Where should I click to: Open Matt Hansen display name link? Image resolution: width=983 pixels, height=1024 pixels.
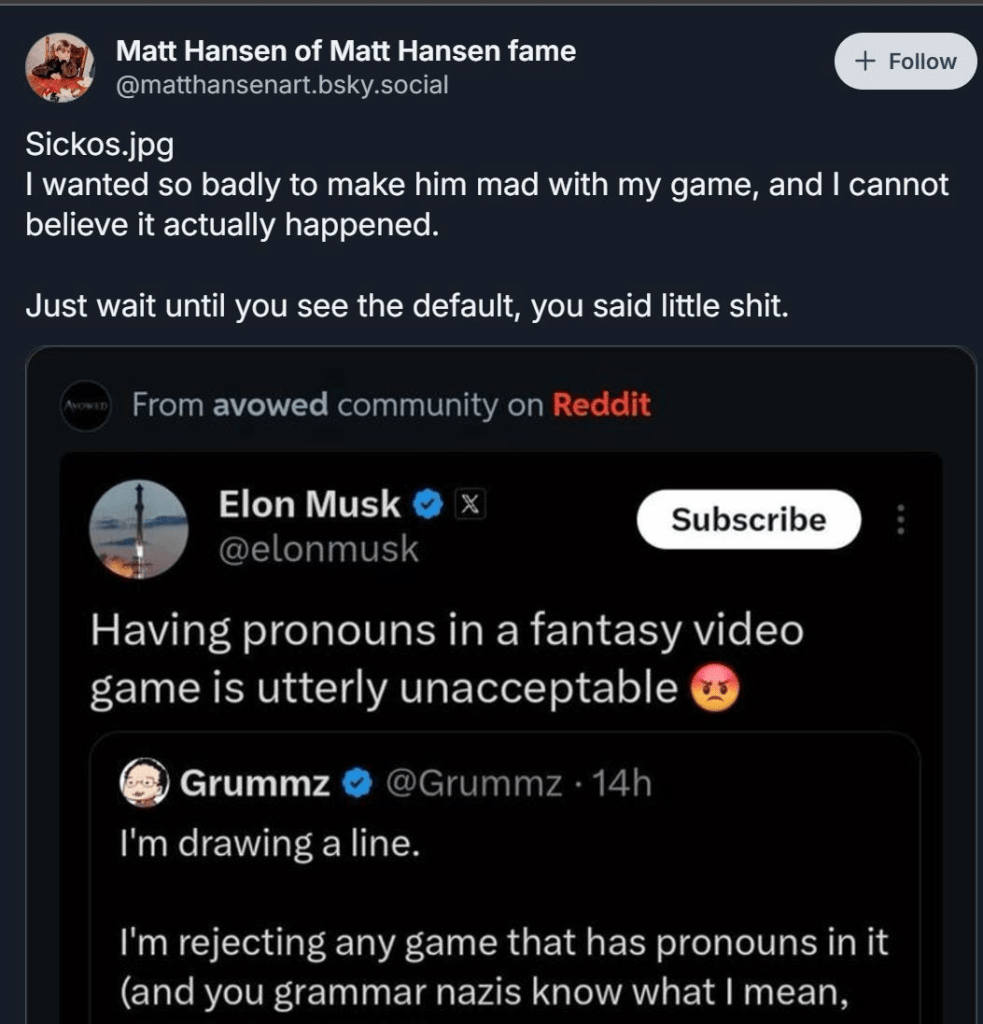tap(346, 50)
